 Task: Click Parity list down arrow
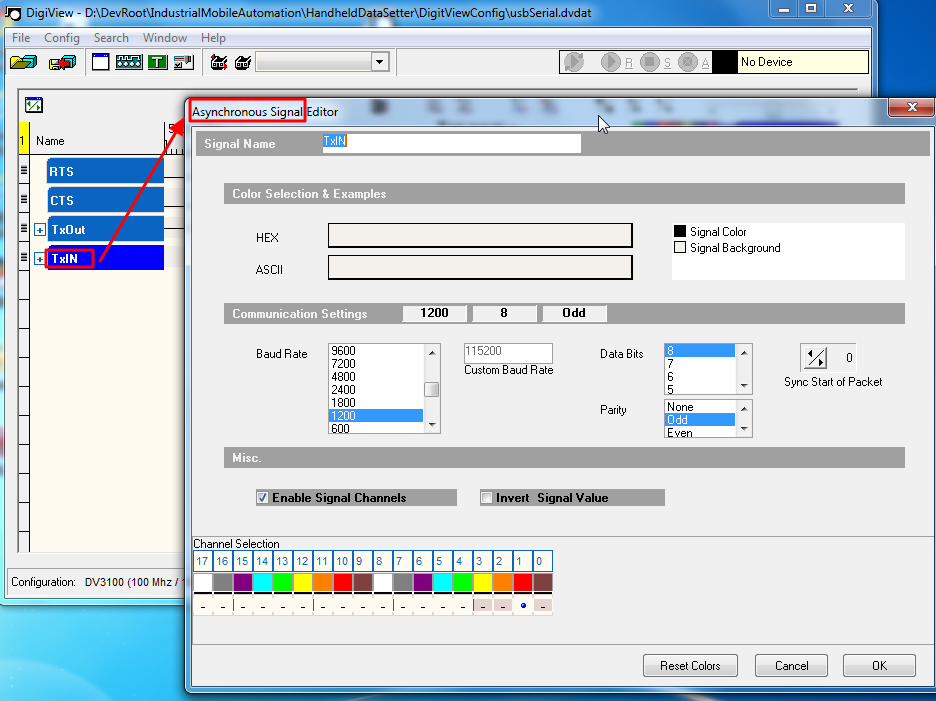tap(744, 428)
